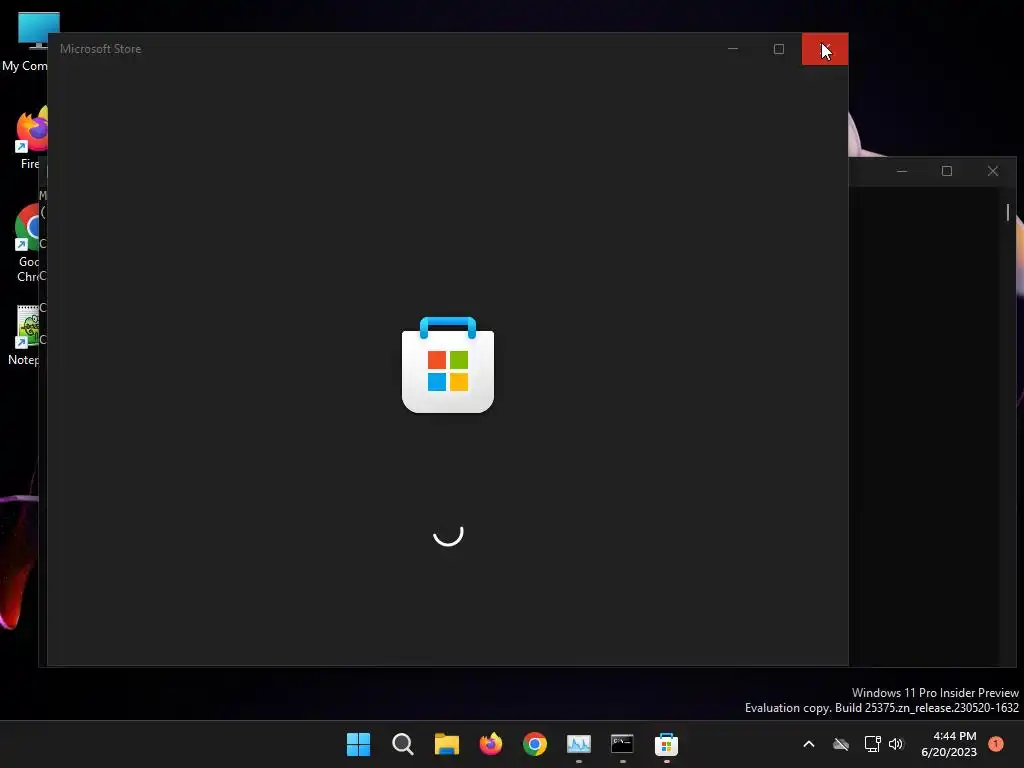Select the Notepad++ desktop shortcut
The height and width of the screenshot is (768, 1024).
25,335
